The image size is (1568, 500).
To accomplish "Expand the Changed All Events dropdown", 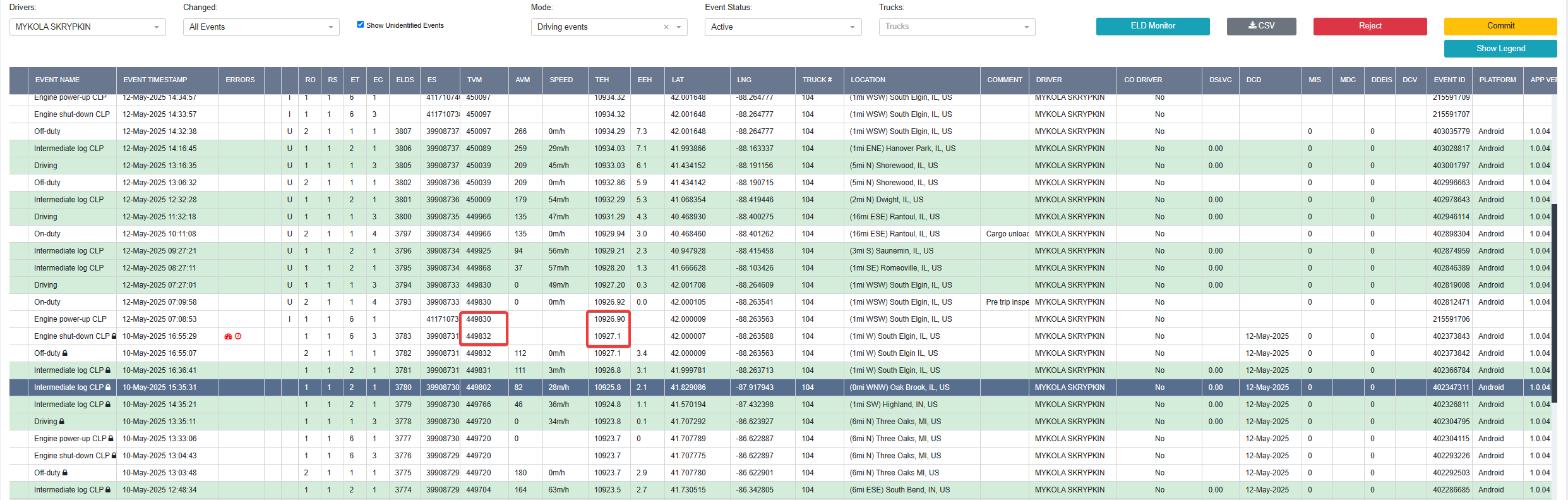I will 261,27.
